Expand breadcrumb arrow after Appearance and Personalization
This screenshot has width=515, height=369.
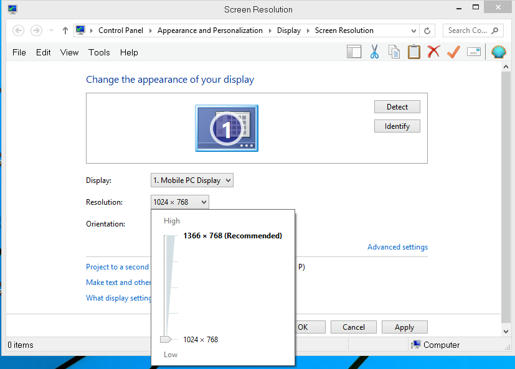270,31
